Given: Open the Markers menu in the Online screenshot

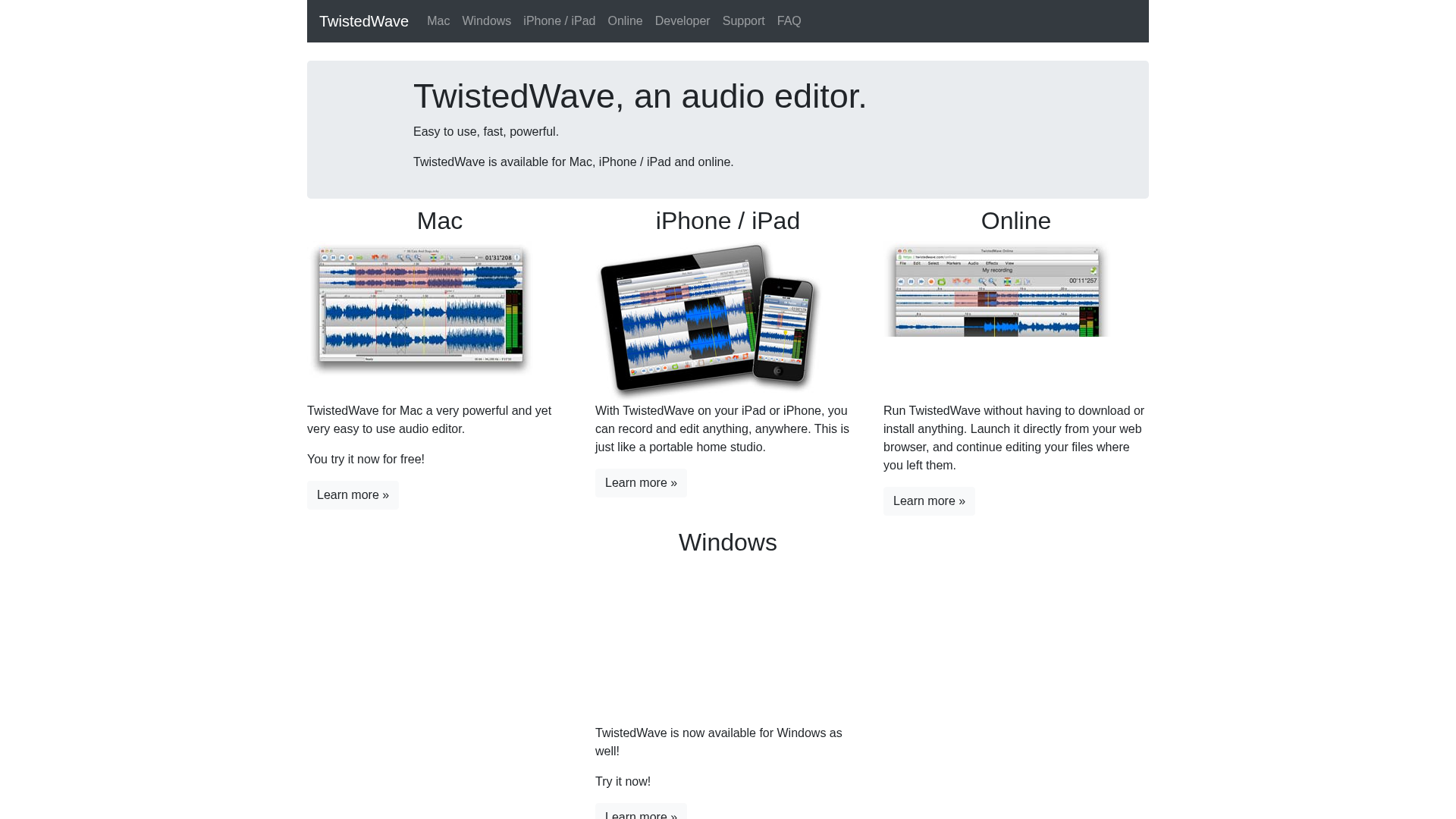Looking at the screenshot, I should [x=954, y=263].
